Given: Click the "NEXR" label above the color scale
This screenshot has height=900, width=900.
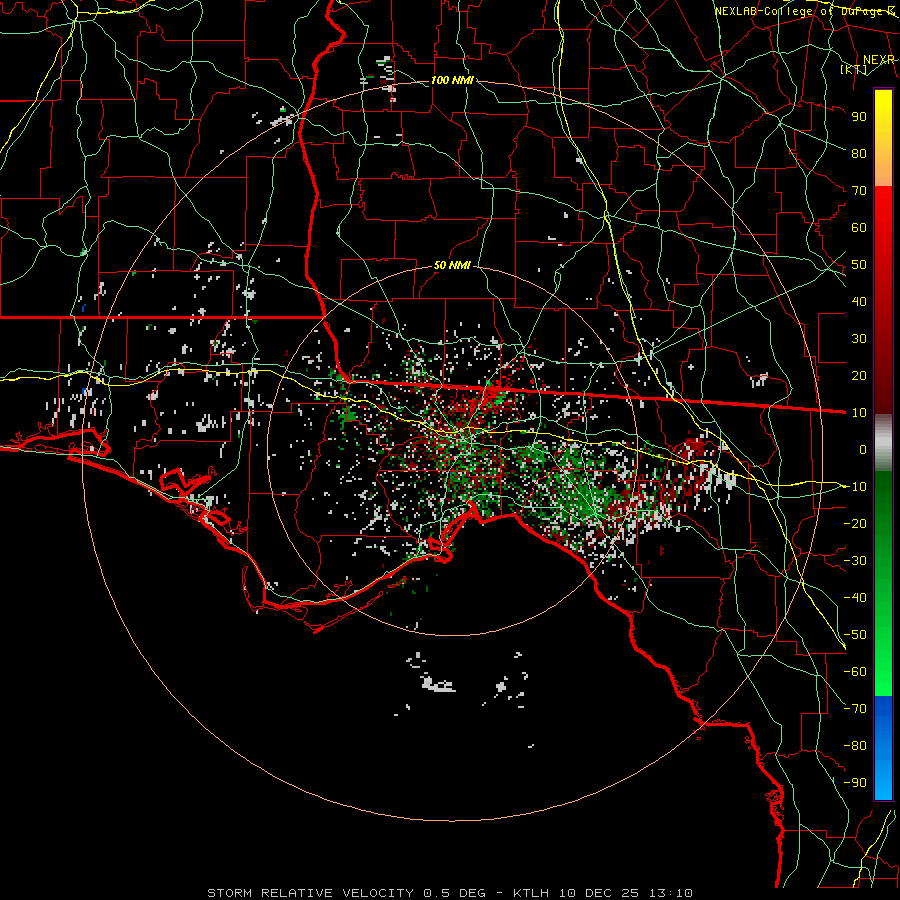Looking at the screenshot, I should [879, 60].
